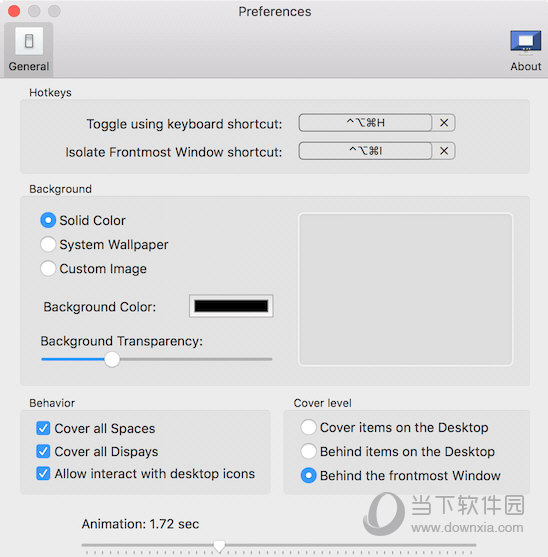
Task: Select the Custom Image option
Action: click(48, 269)
